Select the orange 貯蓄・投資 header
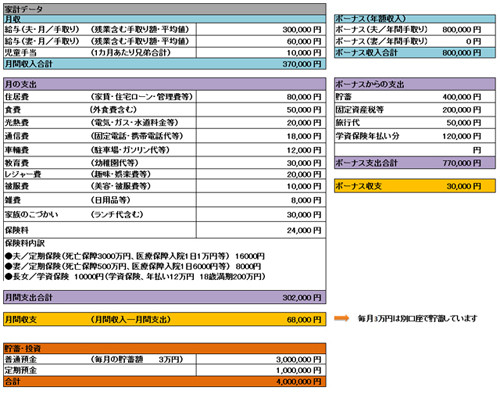The height and width of the screenshot is (394, 500). click(165, 348)
